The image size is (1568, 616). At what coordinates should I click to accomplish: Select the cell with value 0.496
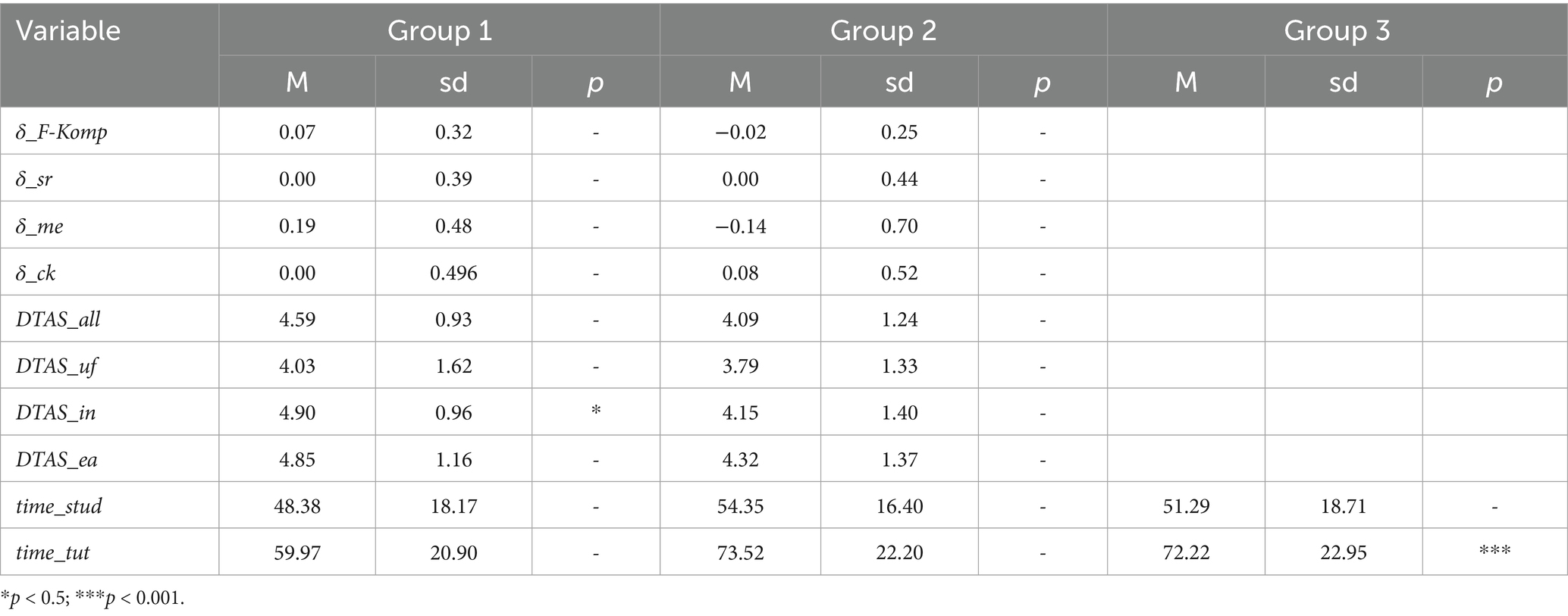click(x=453, y=273)
